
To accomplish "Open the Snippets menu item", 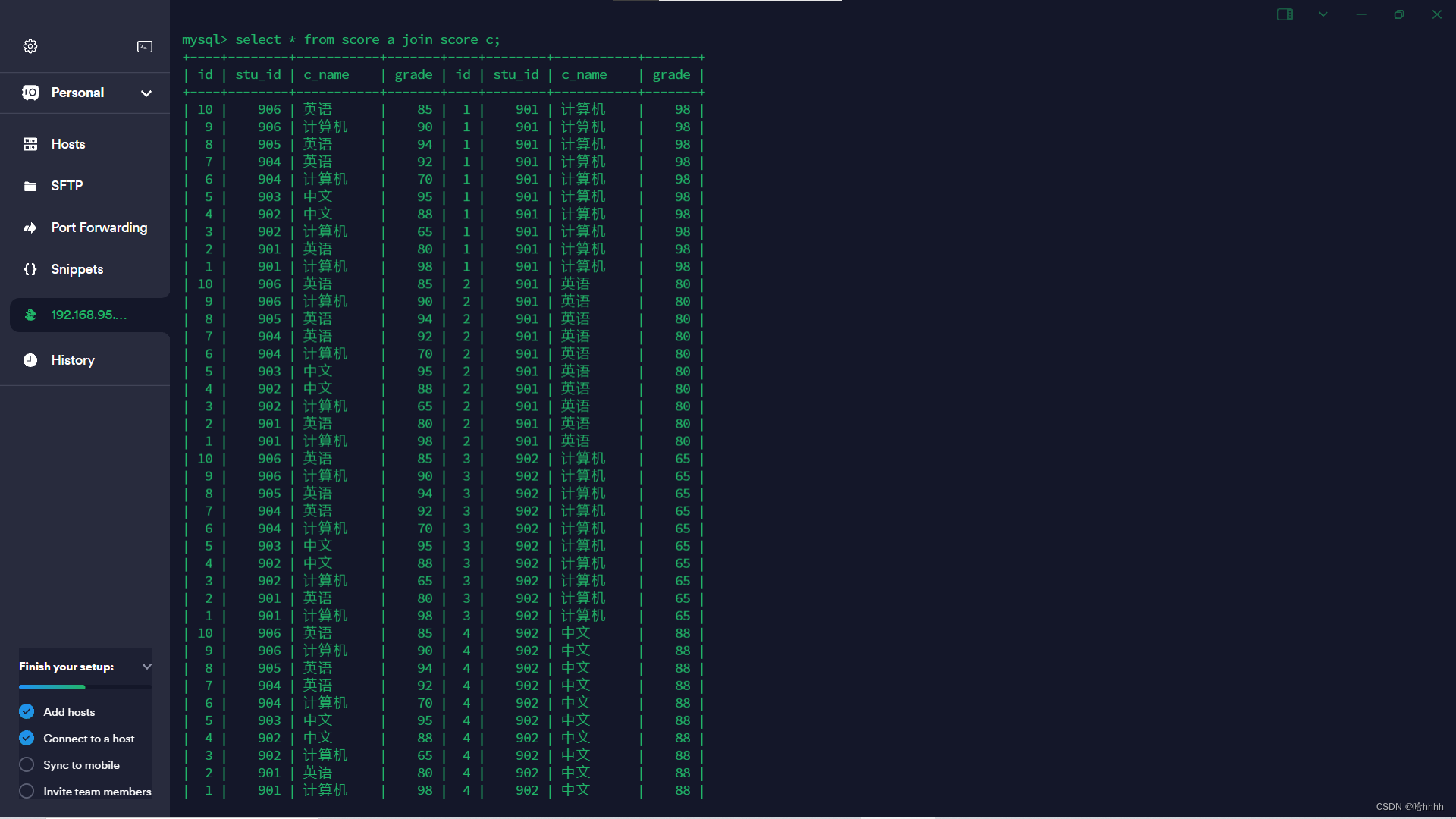I will coord(77,269).
